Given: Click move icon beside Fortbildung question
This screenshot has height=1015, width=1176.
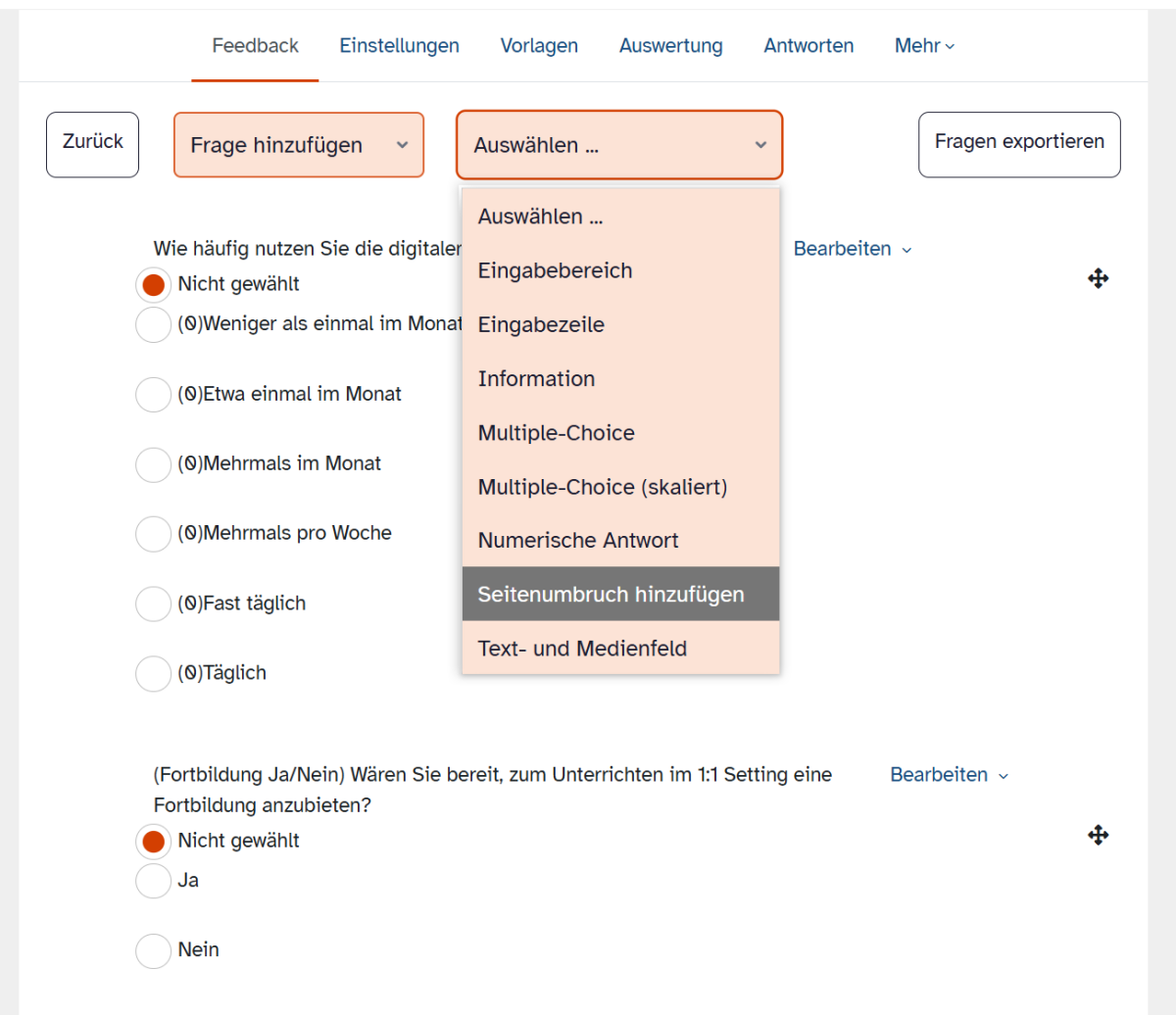Looking at the screenshot, I should [1098, 835].
